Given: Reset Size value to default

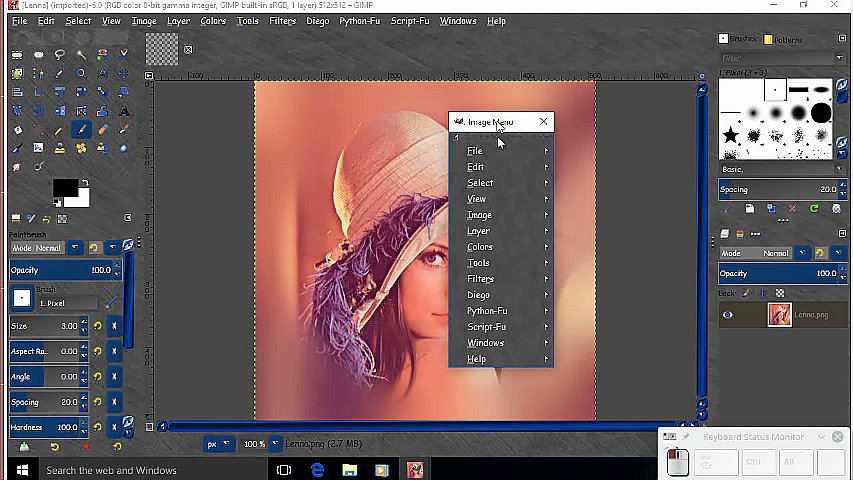Looking at the screenshot, I should click(97, 326).
